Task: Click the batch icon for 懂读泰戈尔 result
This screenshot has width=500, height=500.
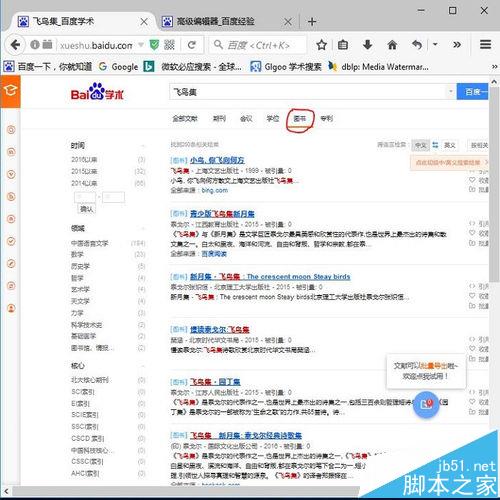Action: point(472,359)
